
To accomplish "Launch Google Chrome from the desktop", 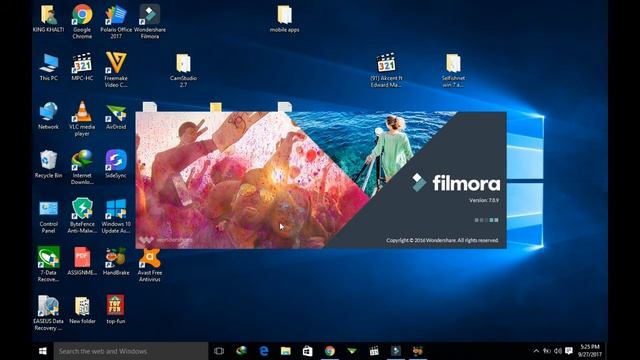I will click(82, 21).
